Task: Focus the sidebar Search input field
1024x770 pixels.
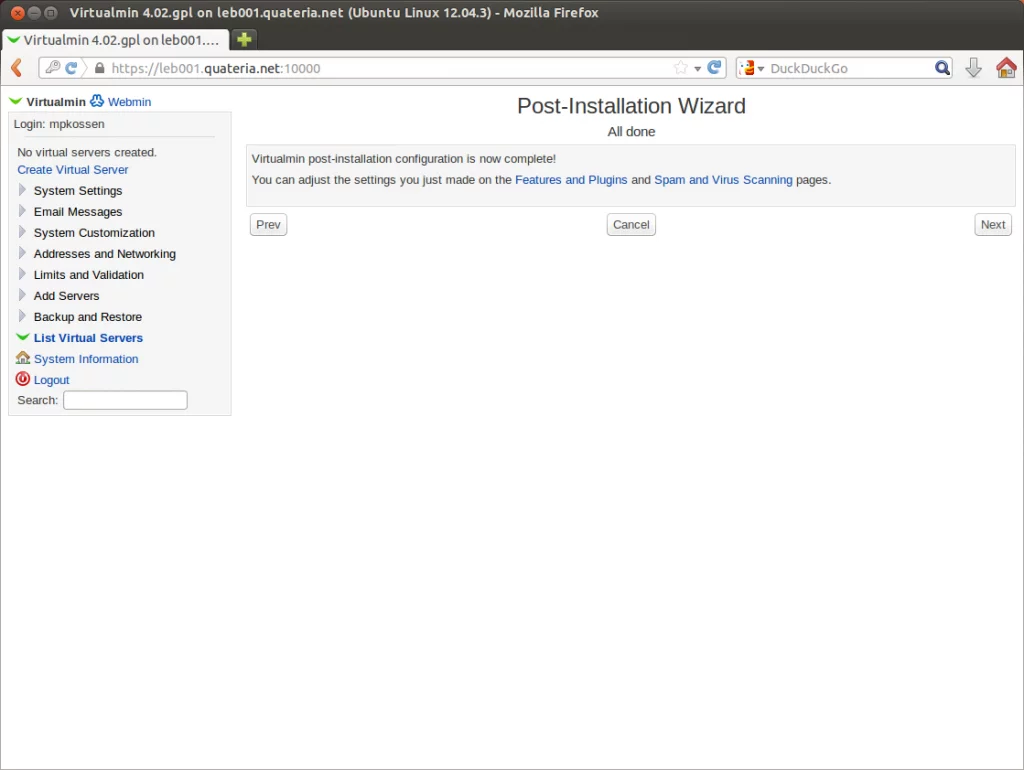Action: point(125,400)
